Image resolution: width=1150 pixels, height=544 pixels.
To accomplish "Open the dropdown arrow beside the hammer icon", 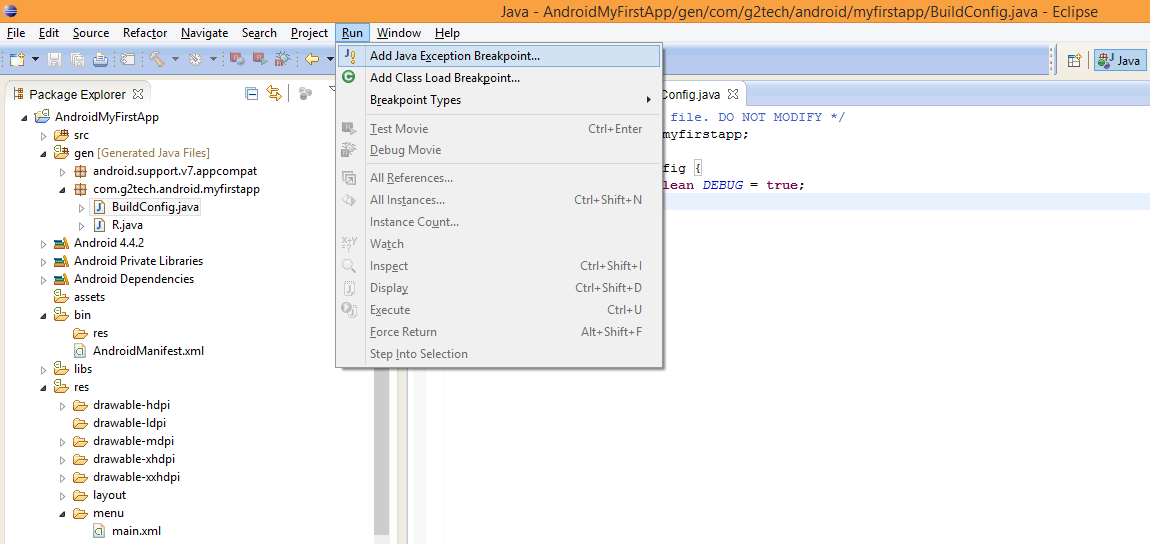I will [175, 59].
